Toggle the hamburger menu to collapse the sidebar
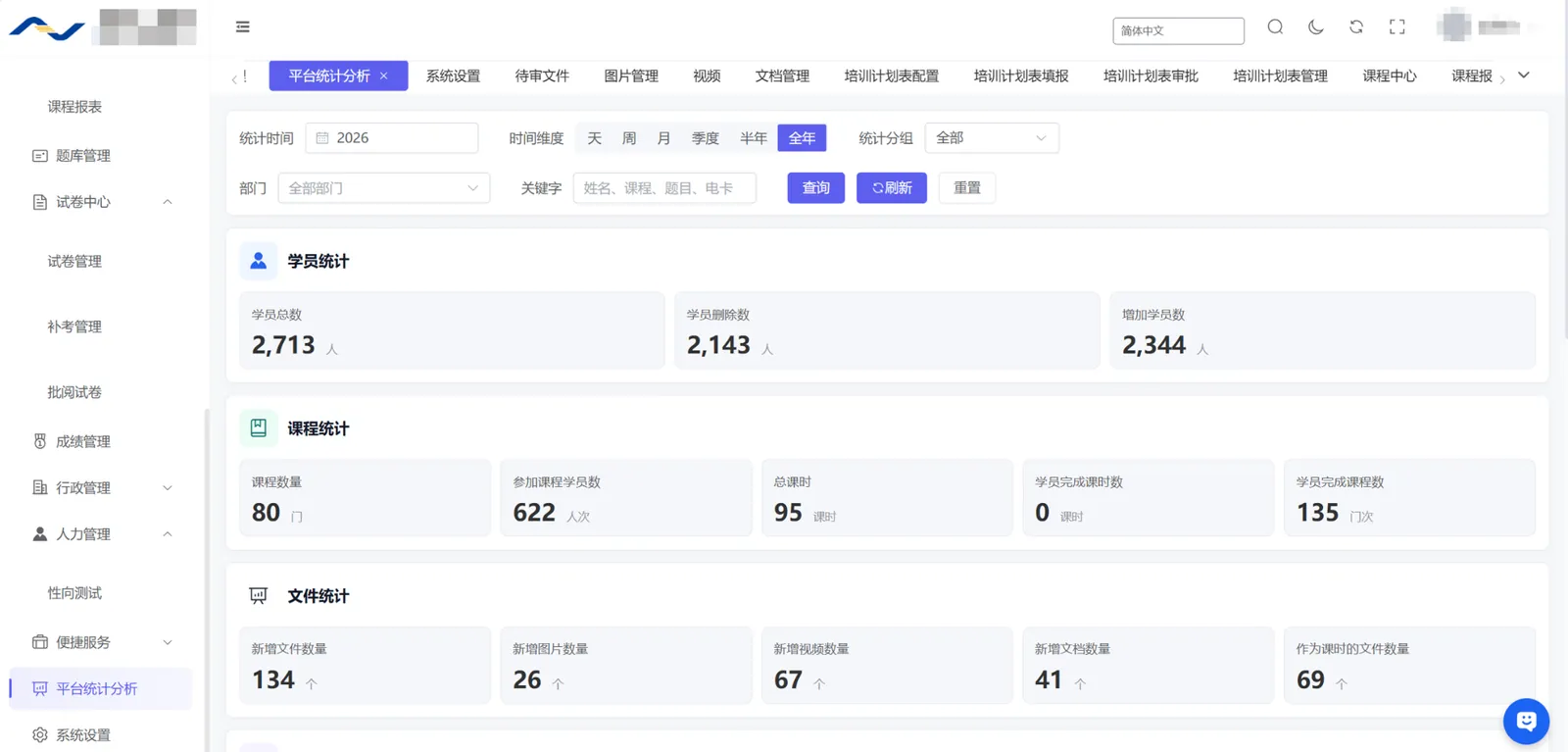The height and width of the screenshot is (752, 1568). tap(243, 26)
